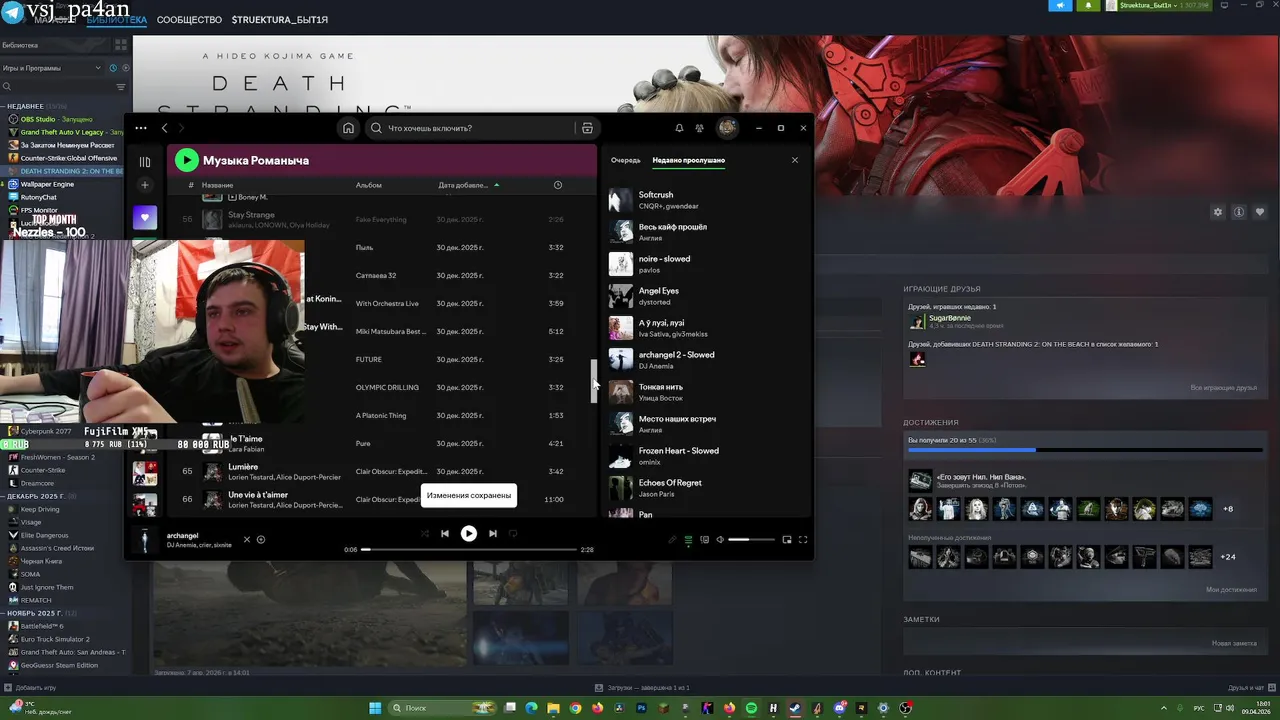The height and width of the screenshot is (720, 1280).
Task: Open Friend Activity icon in Spotify
Action: coord(700,128)
